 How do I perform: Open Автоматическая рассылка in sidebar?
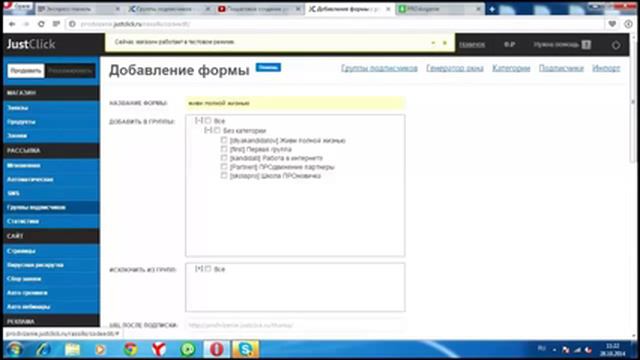pos(51,180)
